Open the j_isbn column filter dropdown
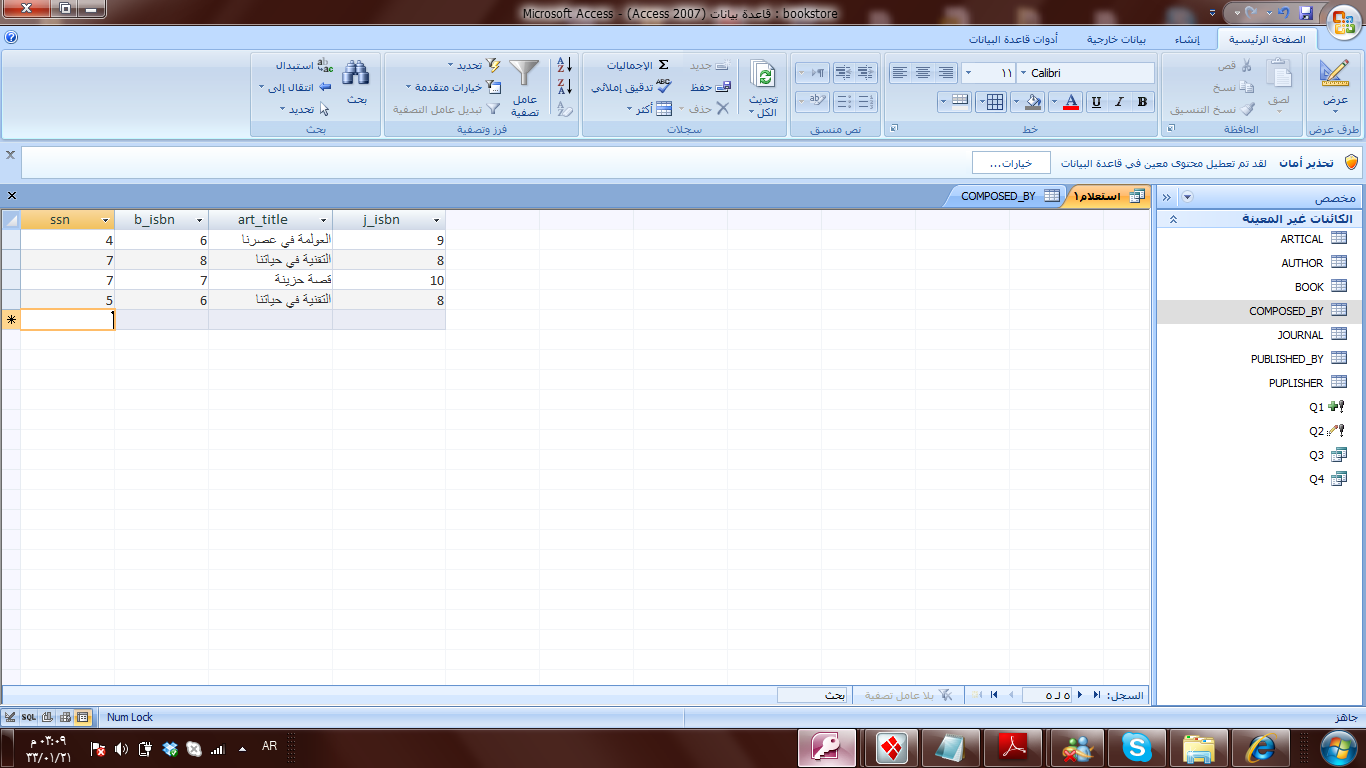Viewport: 1366px width, 768px height. point(437,220)
